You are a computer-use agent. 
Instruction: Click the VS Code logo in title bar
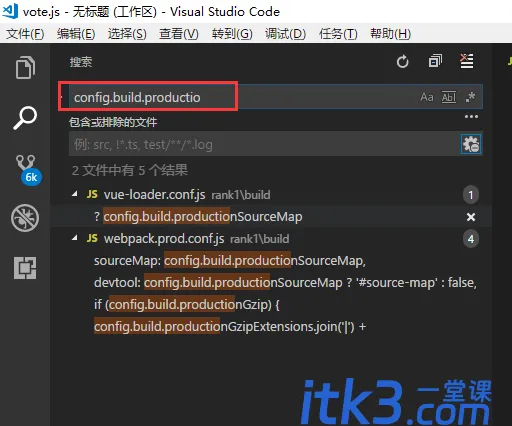pyautogui.click(x=10, y=11)
